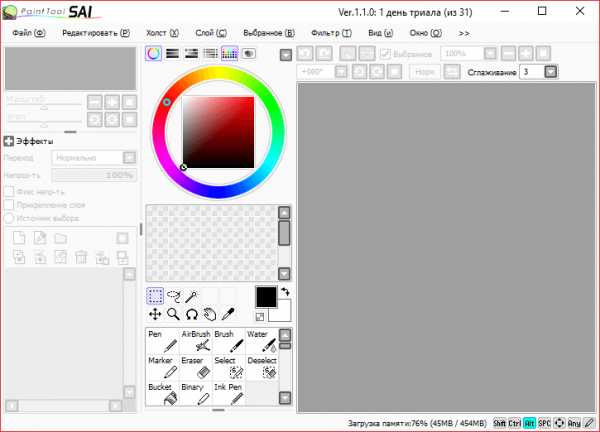Open the Холст menu
The height and width of the screenshot is (432, 600).
click(x=162, y=33)
